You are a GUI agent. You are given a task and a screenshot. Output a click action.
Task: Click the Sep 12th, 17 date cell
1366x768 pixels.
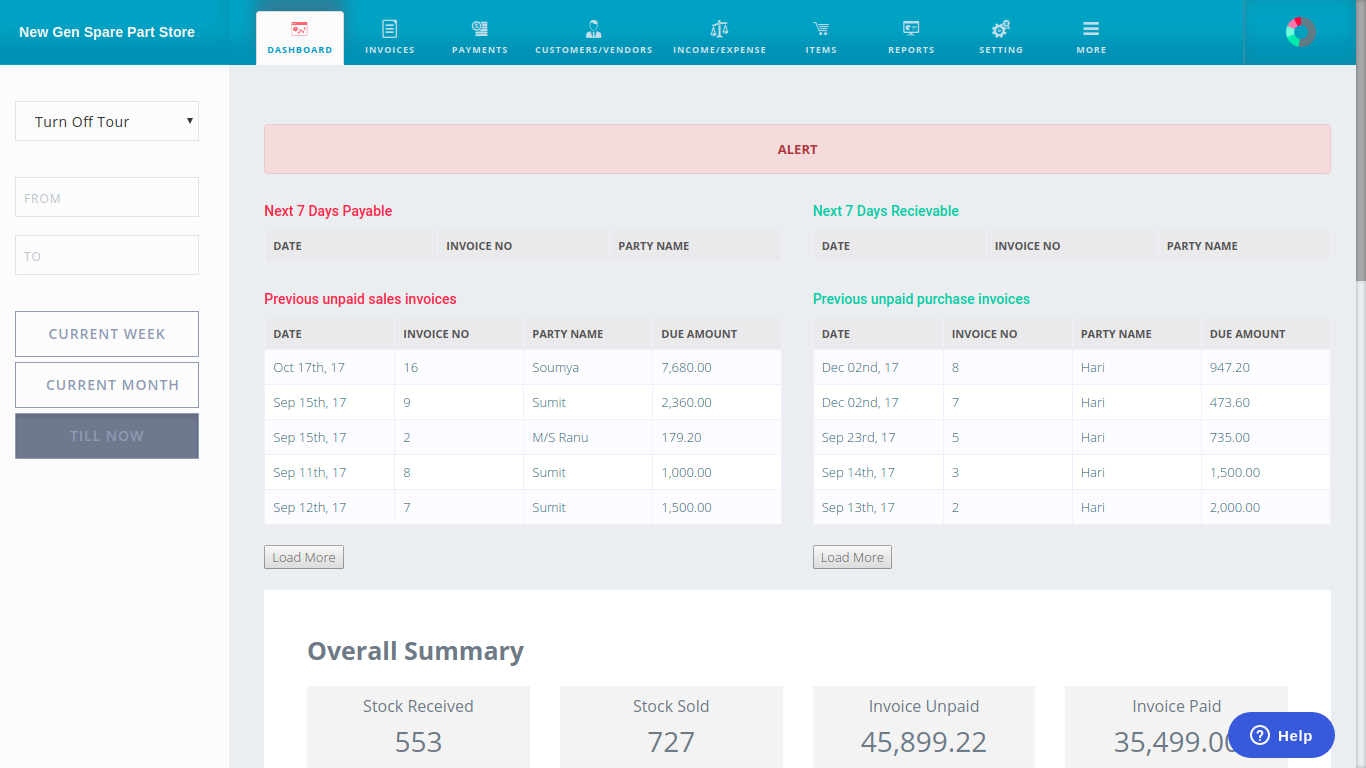click(310, 507)
